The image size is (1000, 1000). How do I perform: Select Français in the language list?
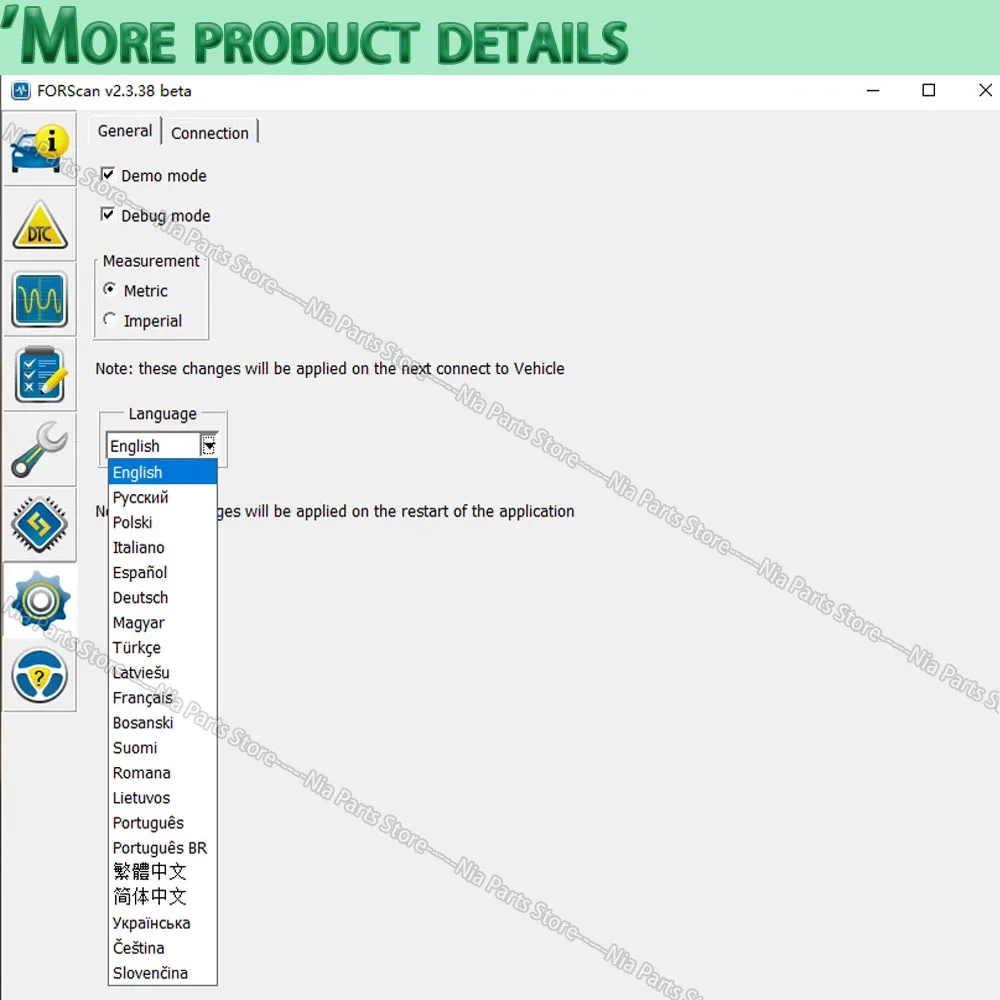click(163, 698)
